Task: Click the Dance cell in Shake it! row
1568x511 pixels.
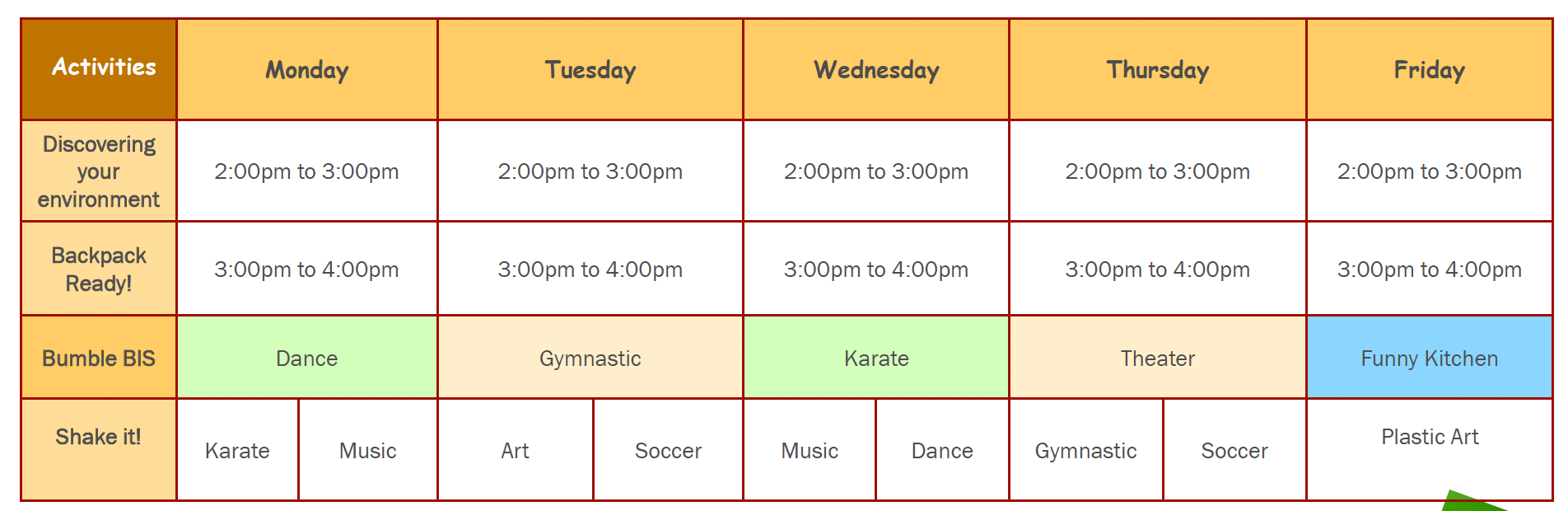Action: (x=942, y=450)
